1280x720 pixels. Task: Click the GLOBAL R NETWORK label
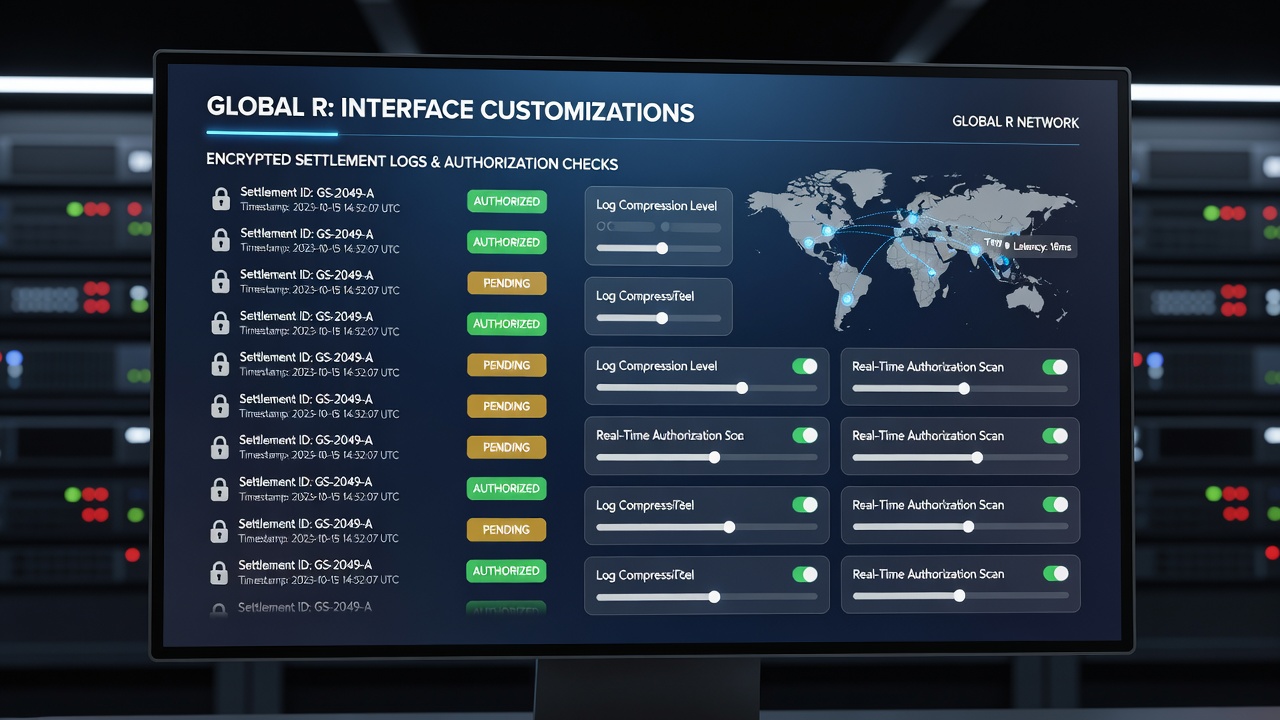(1015, 122)
